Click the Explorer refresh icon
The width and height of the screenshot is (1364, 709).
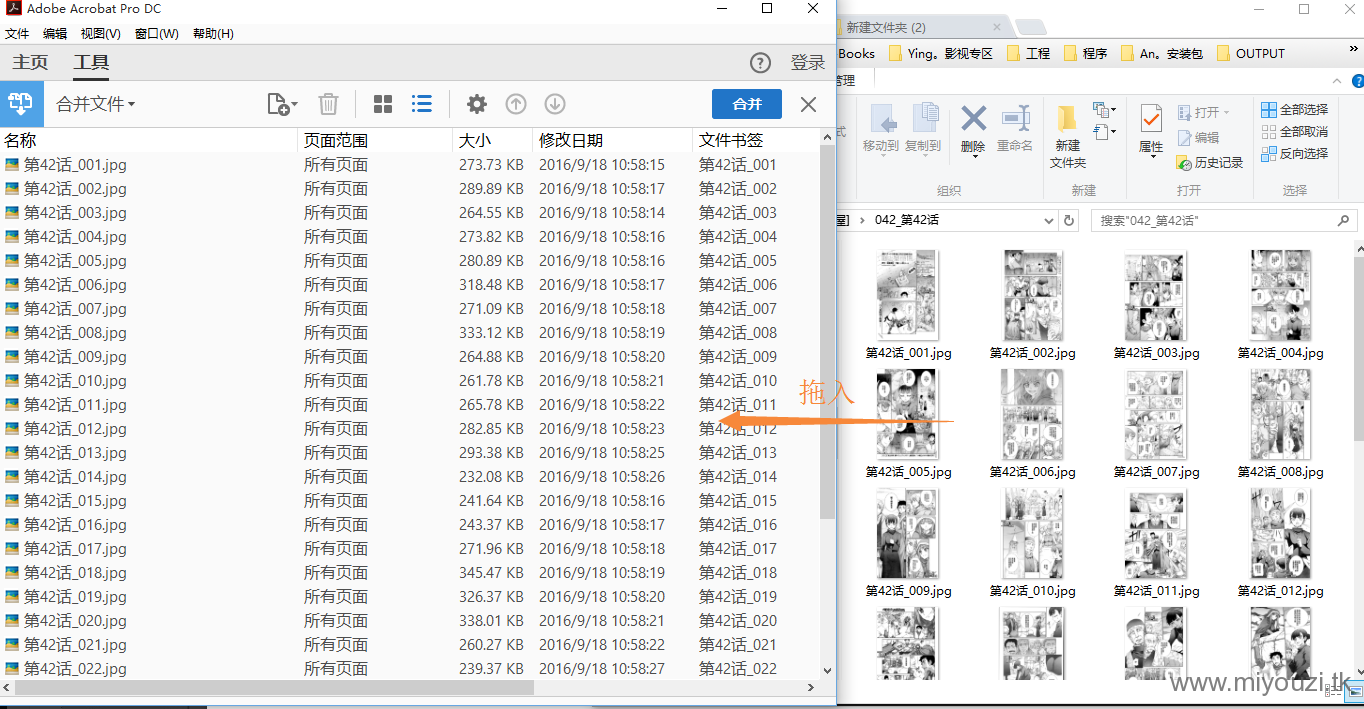1069,220
